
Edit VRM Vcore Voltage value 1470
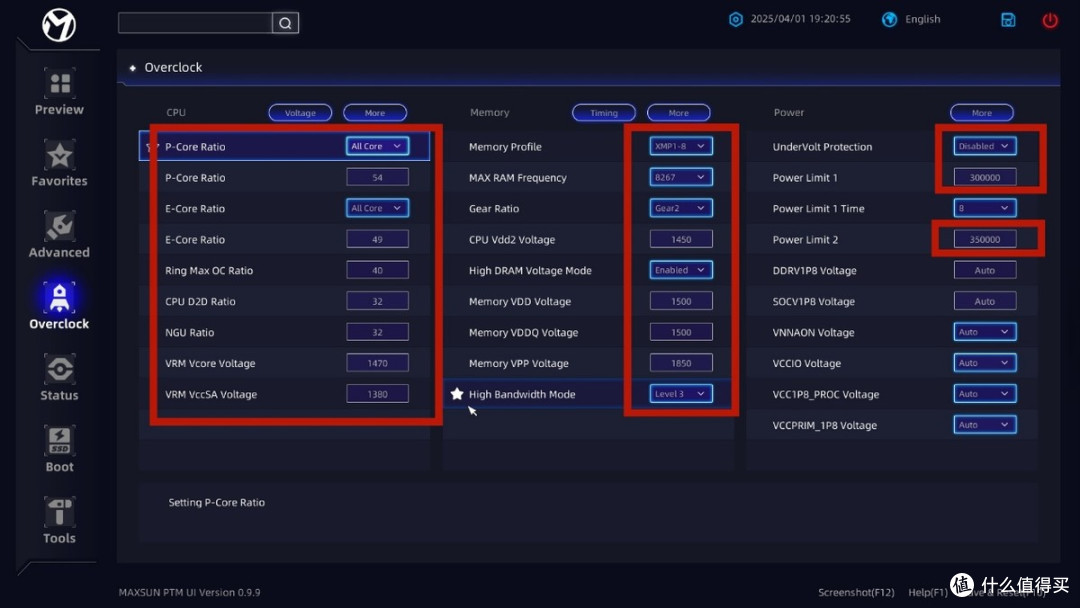point(377,363)
